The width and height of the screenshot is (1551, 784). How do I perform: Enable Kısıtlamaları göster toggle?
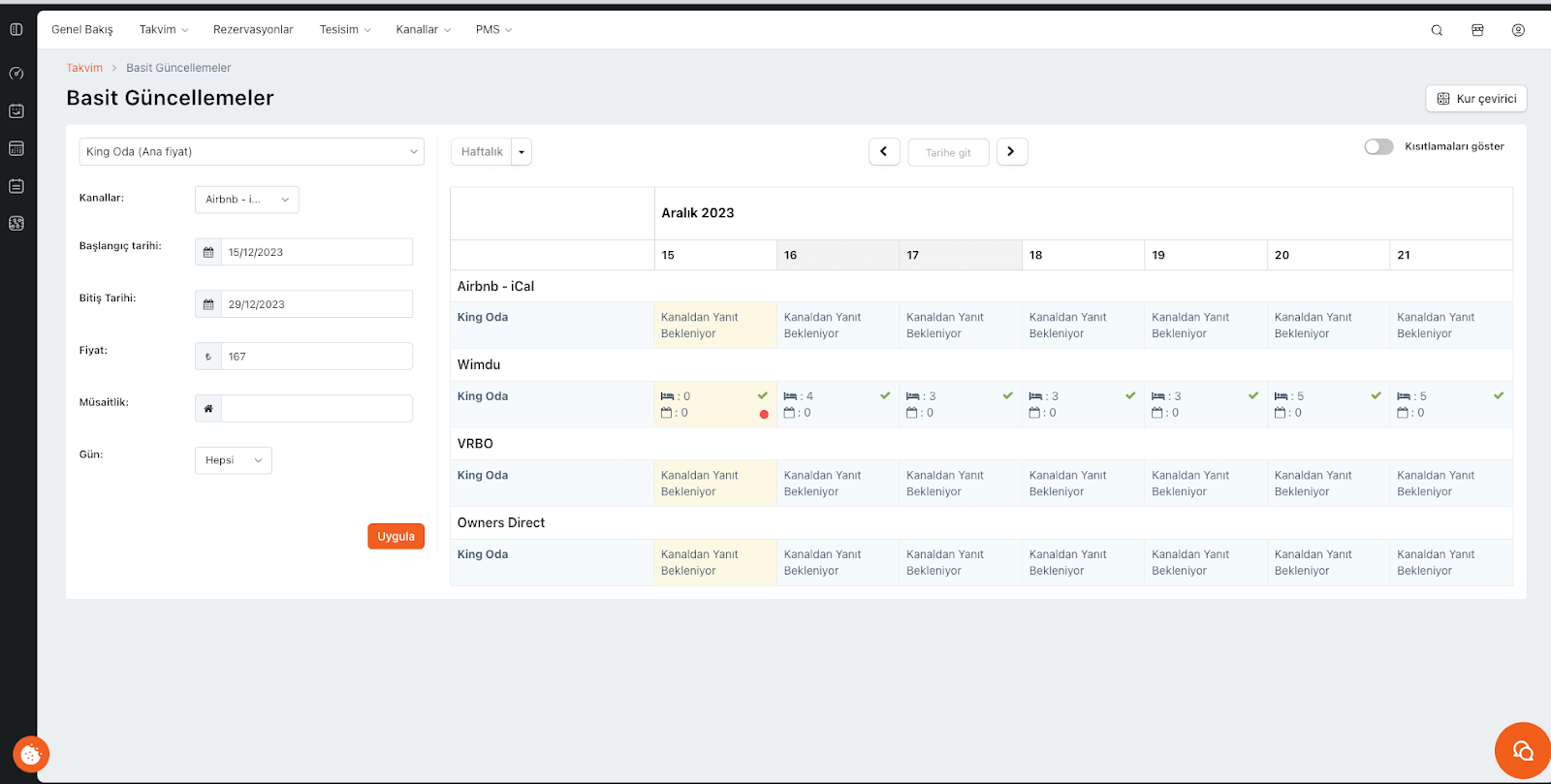(1377, 146)
